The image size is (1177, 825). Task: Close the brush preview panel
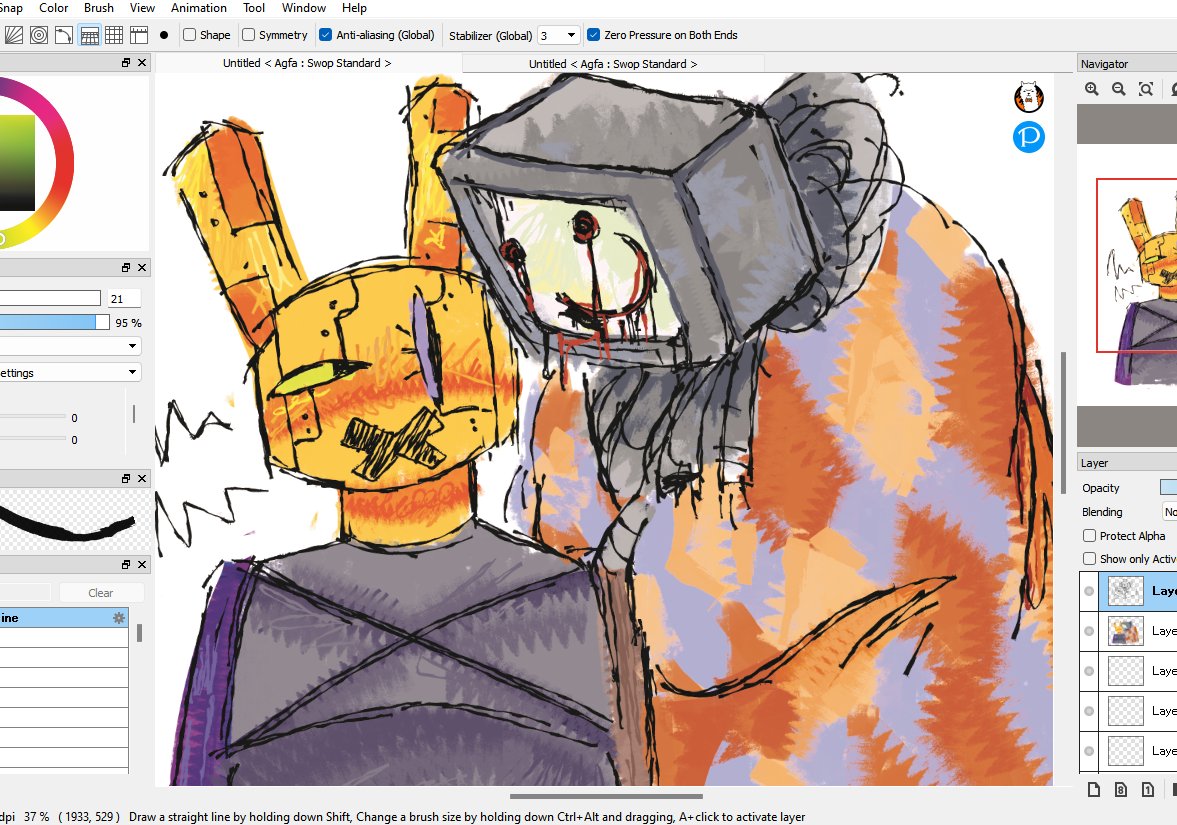click(x=142, y=478)
